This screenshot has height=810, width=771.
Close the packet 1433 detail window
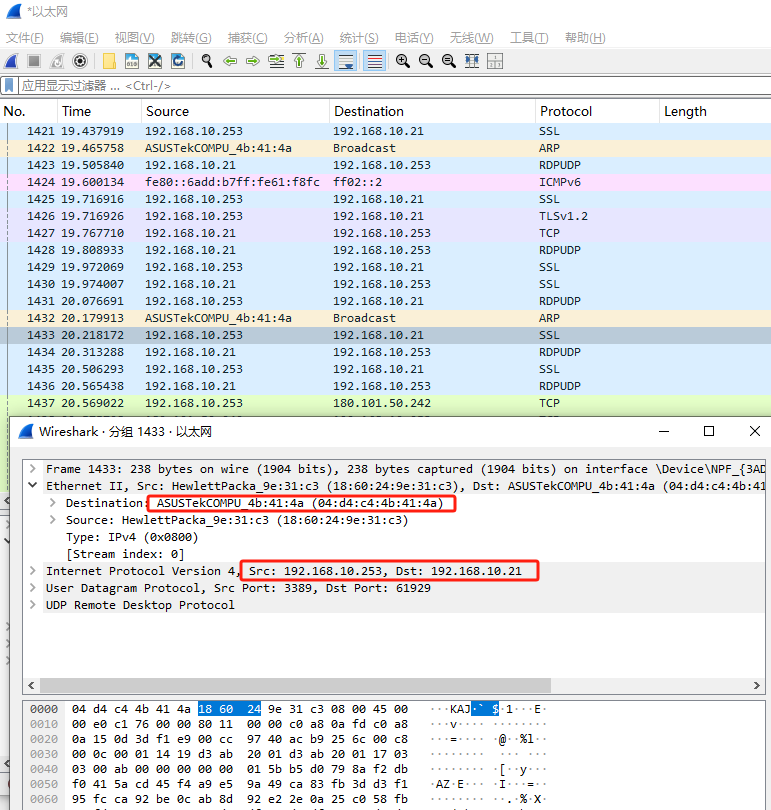pos(754,431)
